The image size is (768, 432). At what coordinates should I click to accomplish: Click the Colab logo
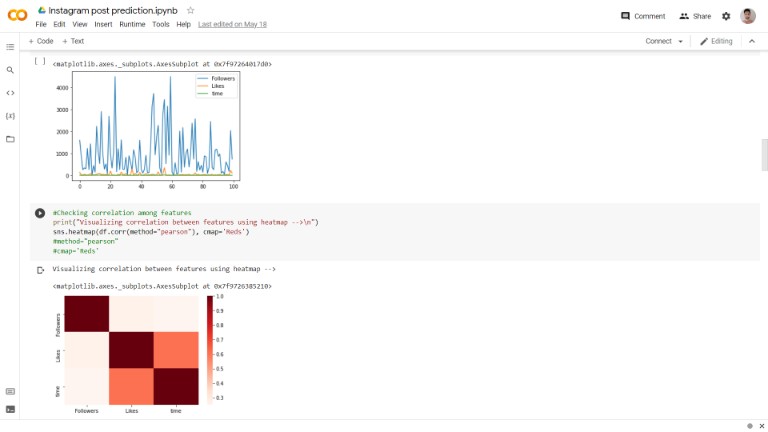click(17, 15)
